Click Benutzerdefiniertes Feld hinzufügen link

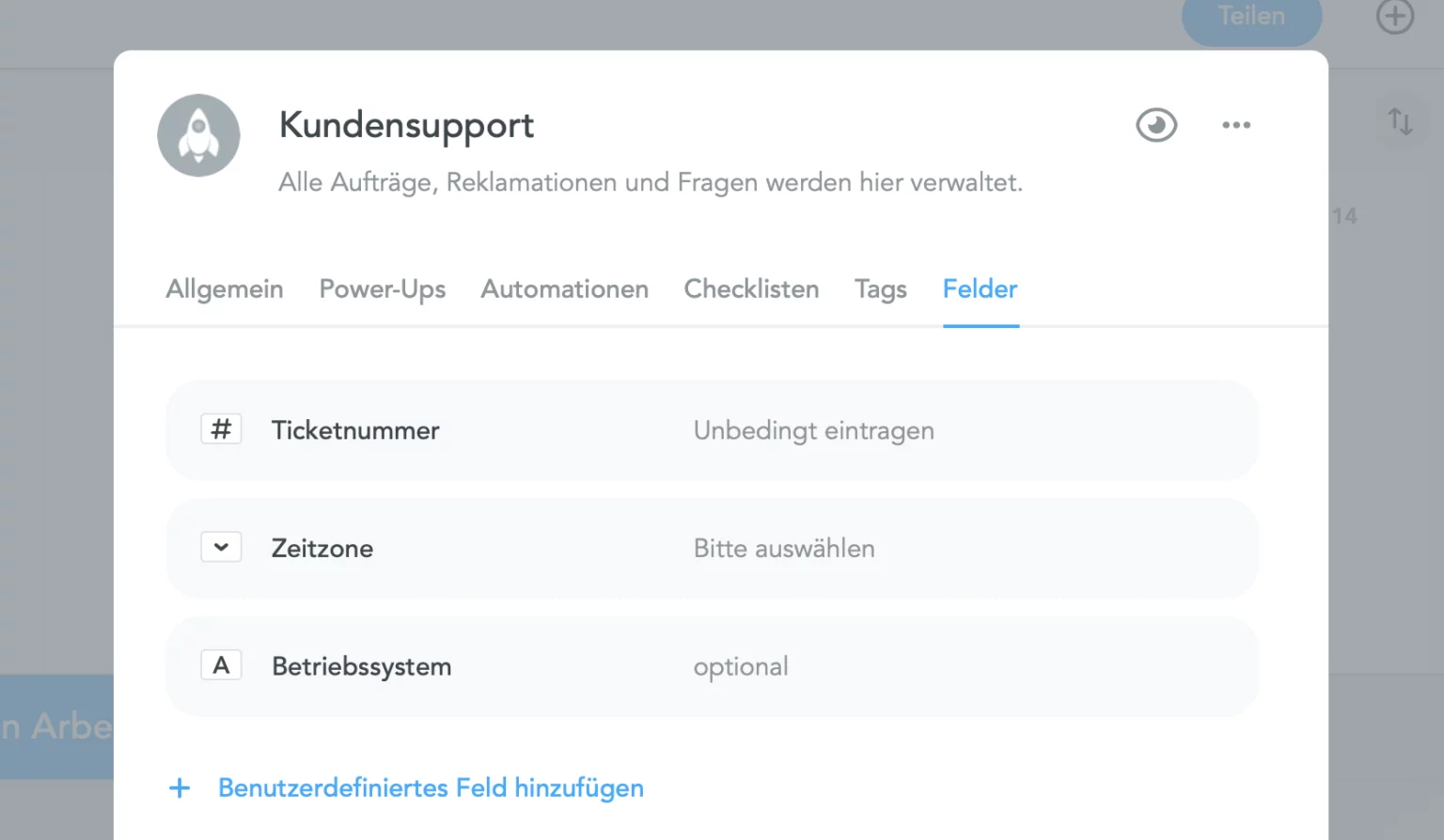tap(431, 788)
